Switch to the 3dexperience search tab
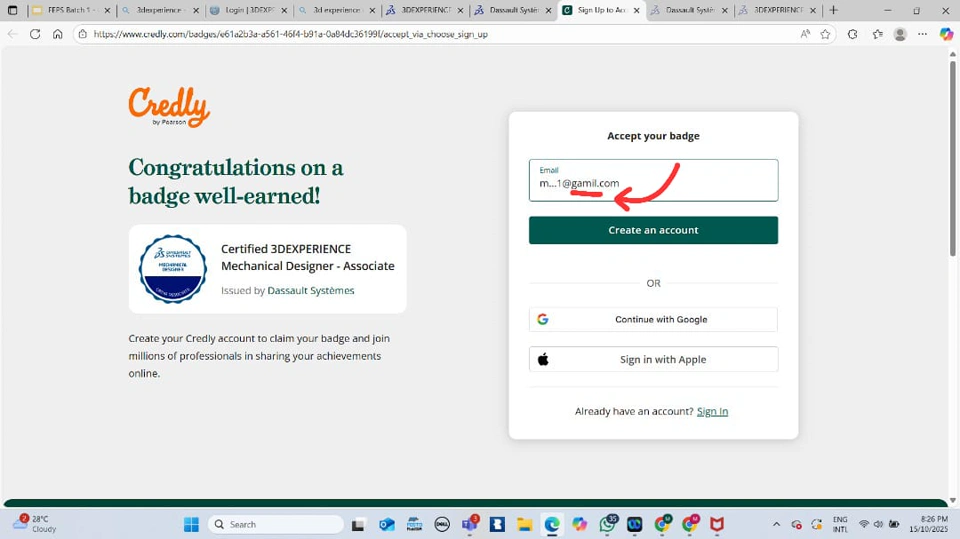 (160, 10)
